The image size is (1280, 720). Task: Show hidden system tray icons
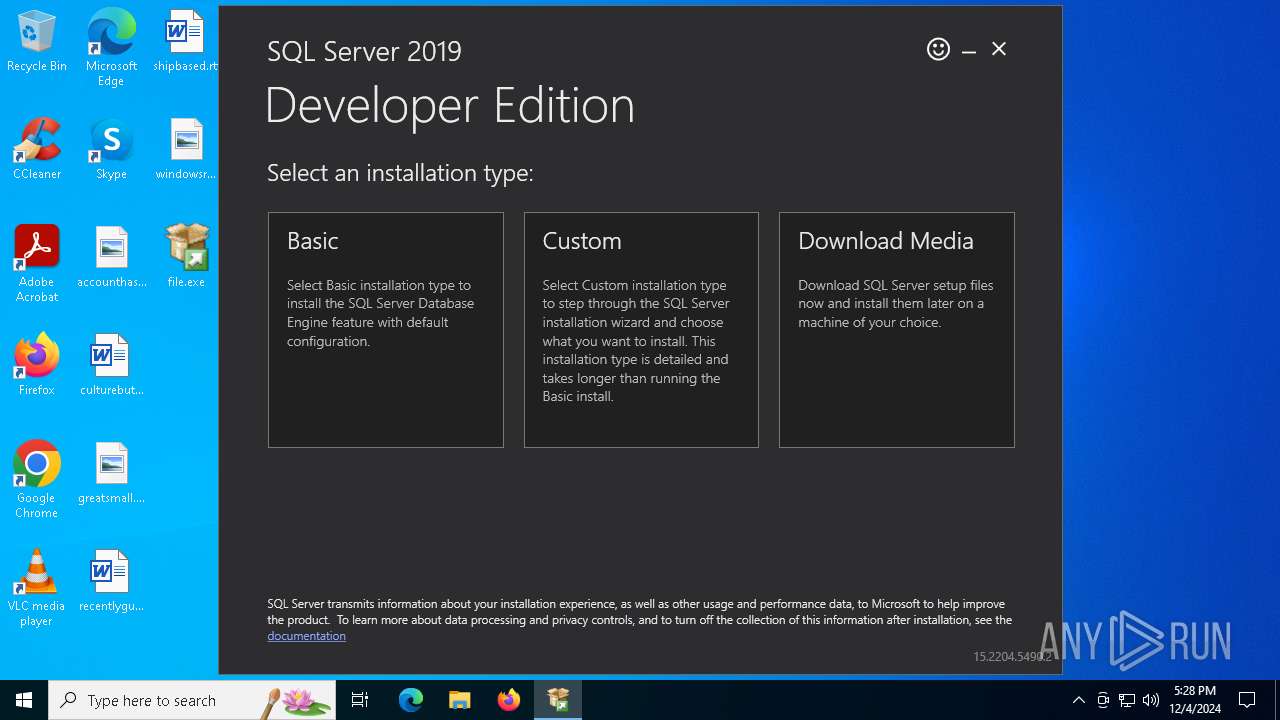1078,700
